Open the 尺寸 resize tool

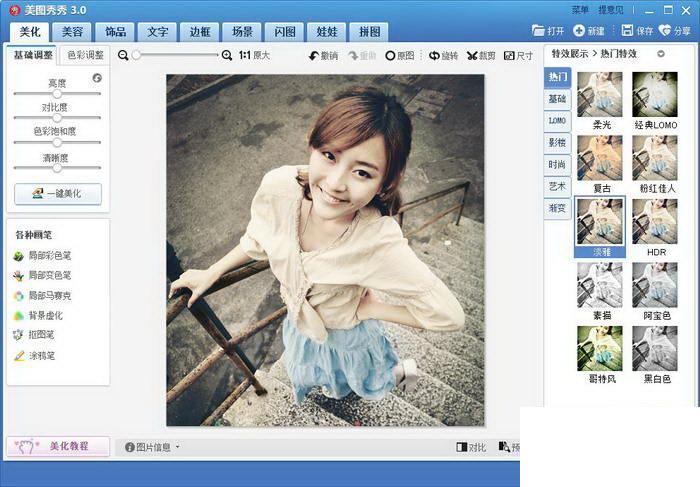pos(518,56)
